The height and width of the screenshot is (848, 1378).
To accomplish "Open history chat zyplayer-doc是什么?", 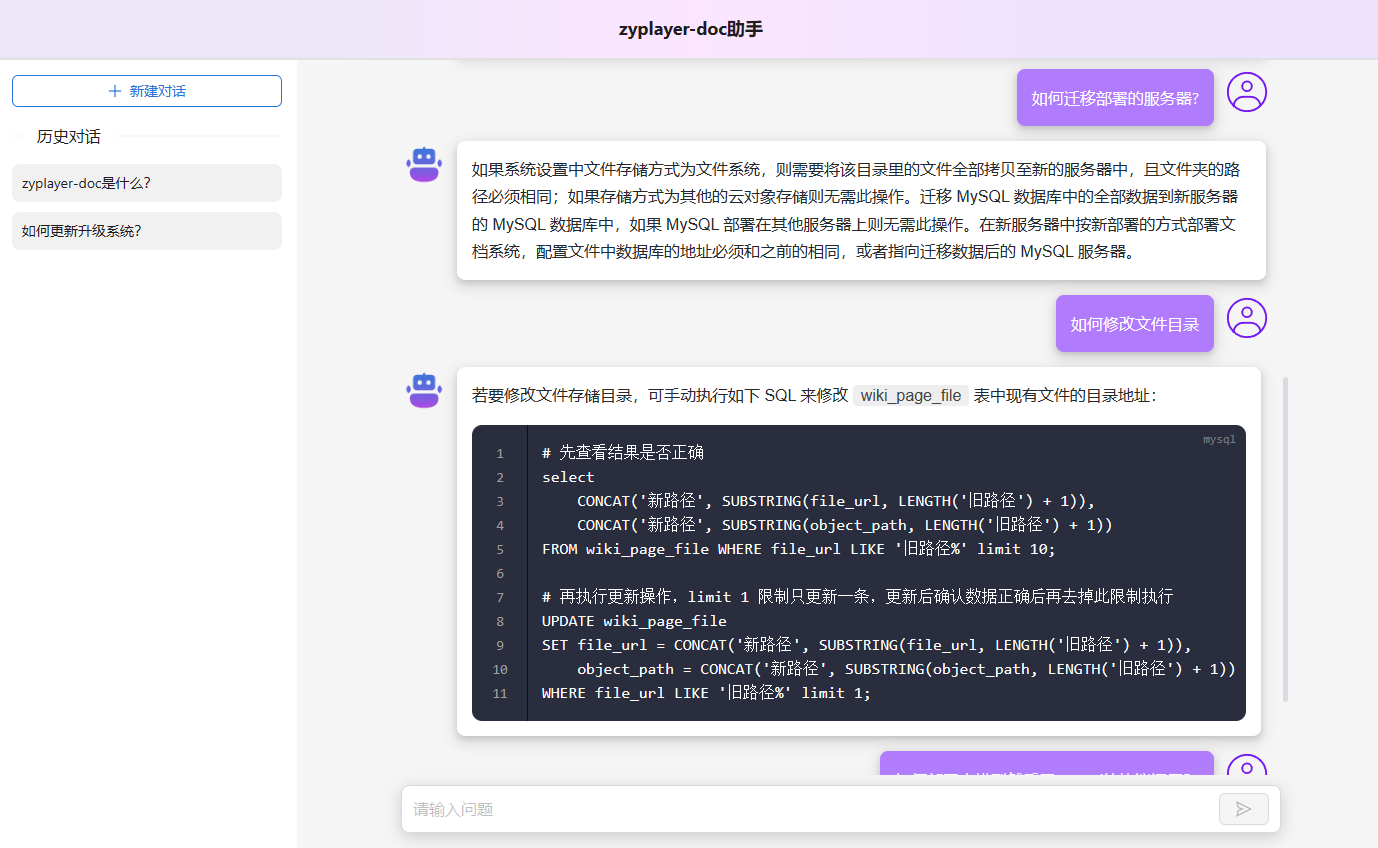I will coord(147,183).
